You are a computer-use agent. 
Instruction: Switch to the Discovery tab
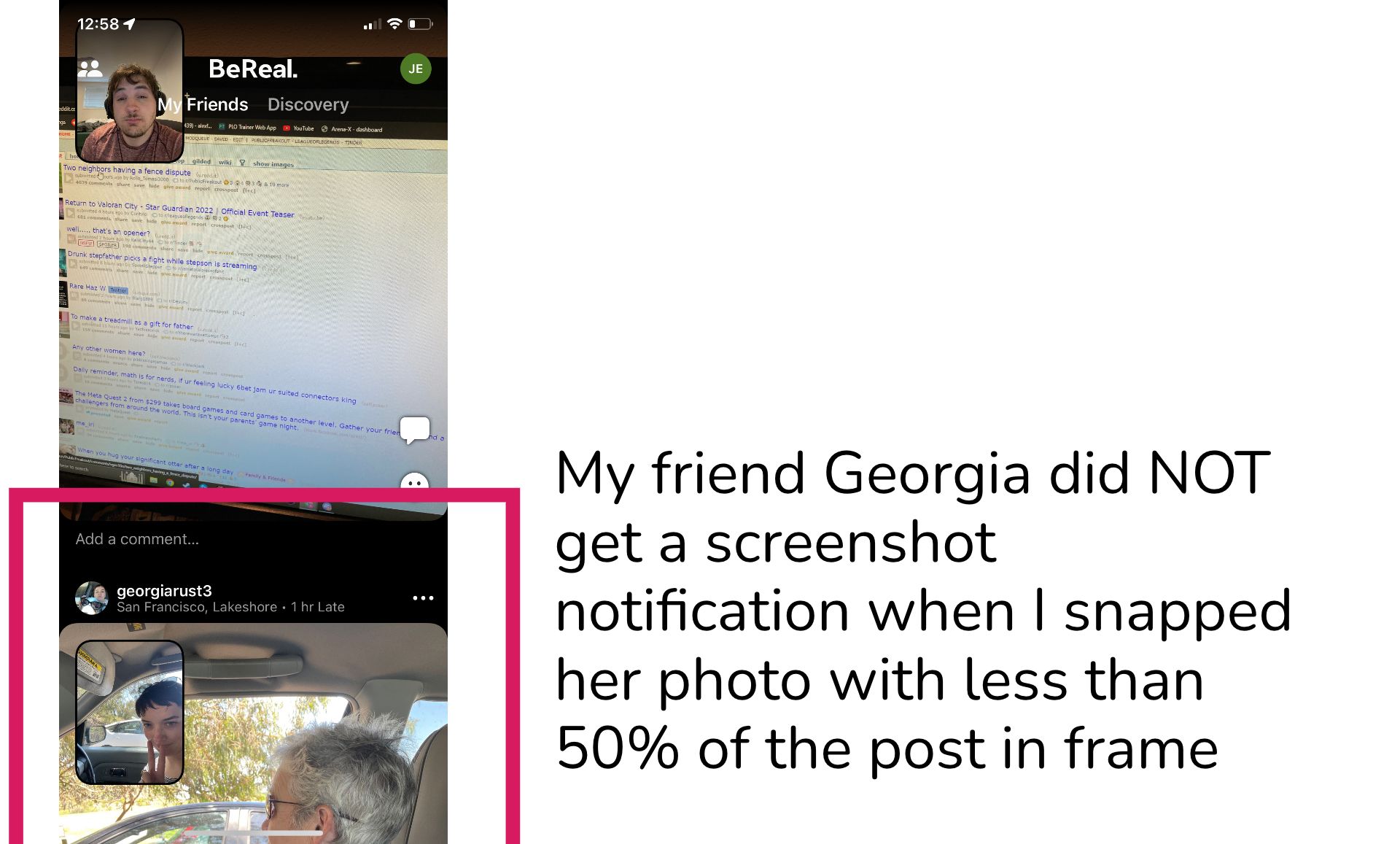[308, 104]
